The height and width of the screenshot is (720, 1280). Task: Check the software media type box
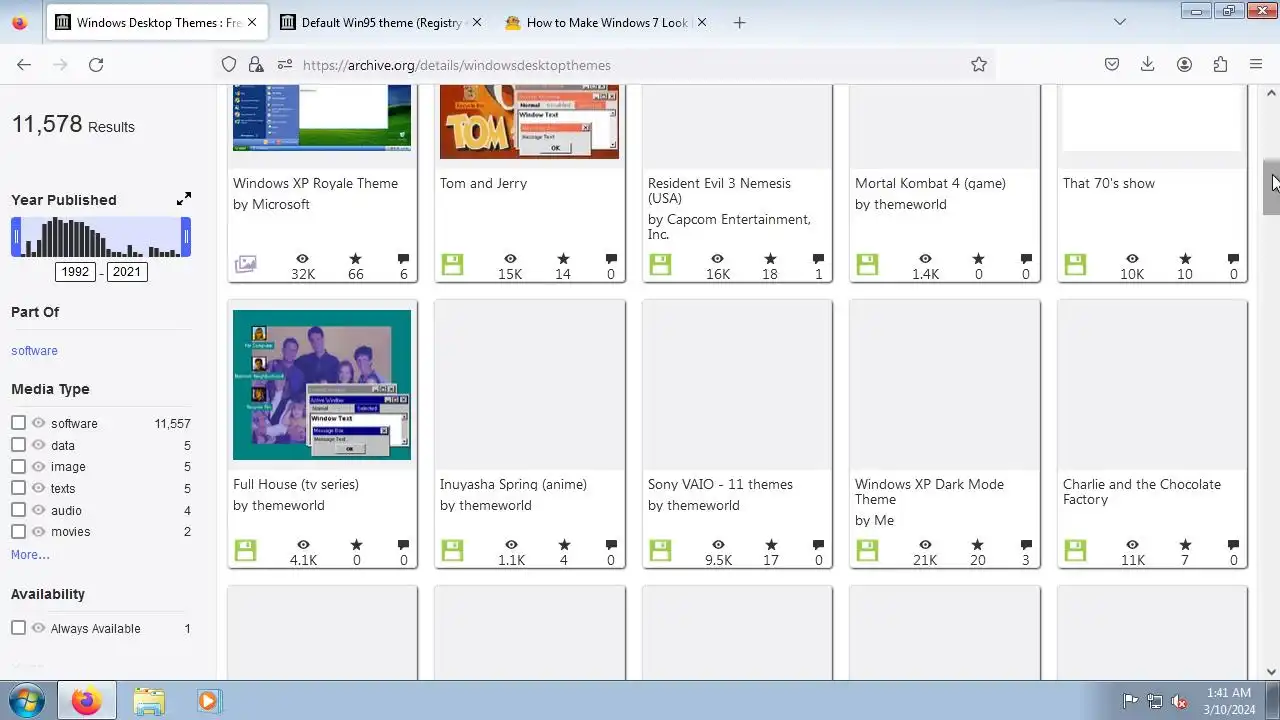[18, 423]
